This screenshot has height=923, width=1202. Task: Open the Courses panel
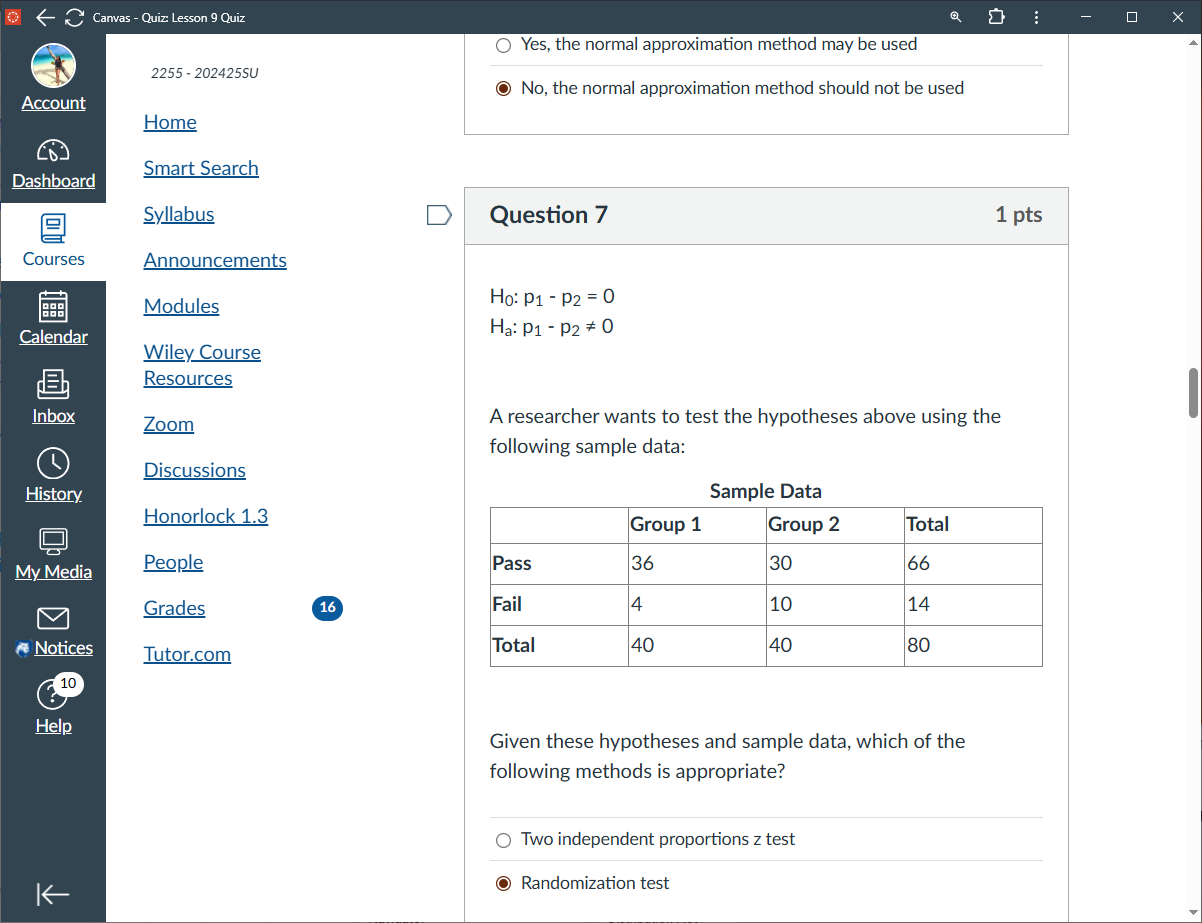pyautogui.click(x=53, y=240)
